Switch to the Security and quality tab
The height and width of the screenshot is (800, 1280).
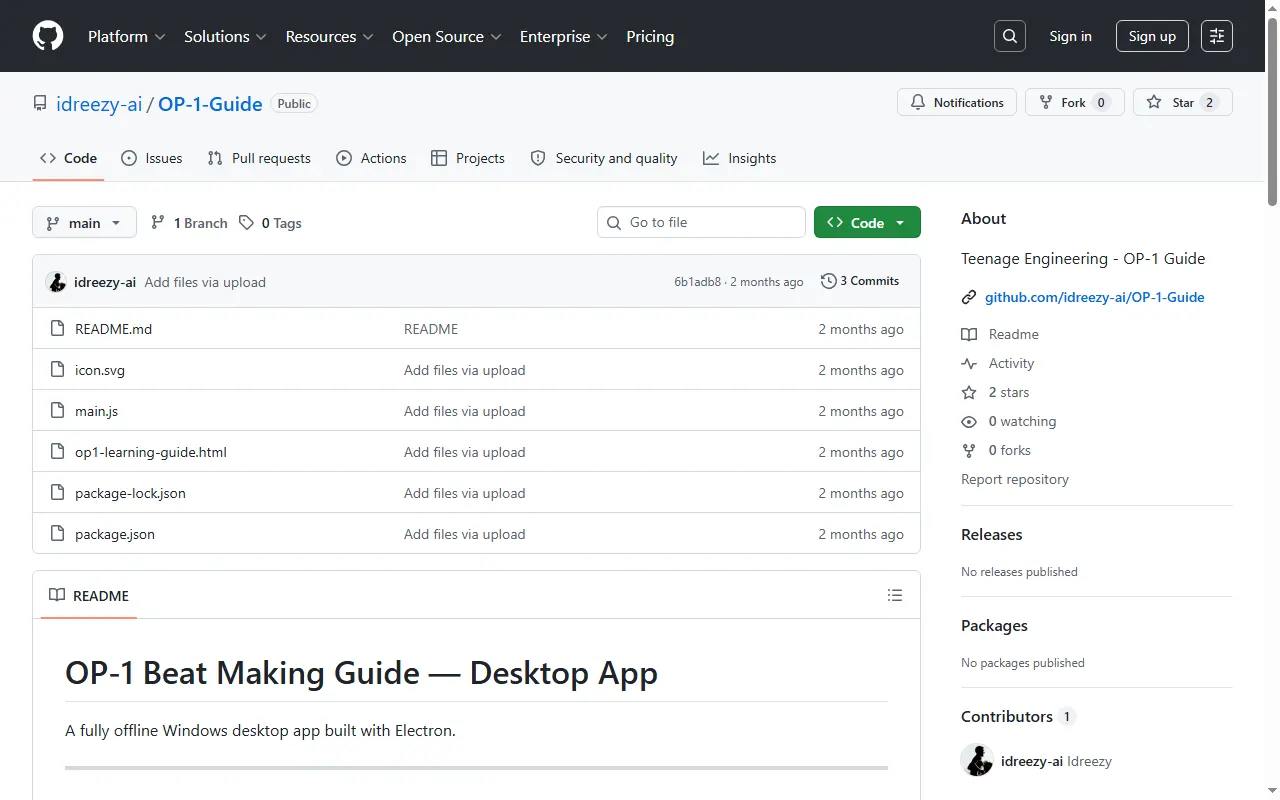(604, 158)
